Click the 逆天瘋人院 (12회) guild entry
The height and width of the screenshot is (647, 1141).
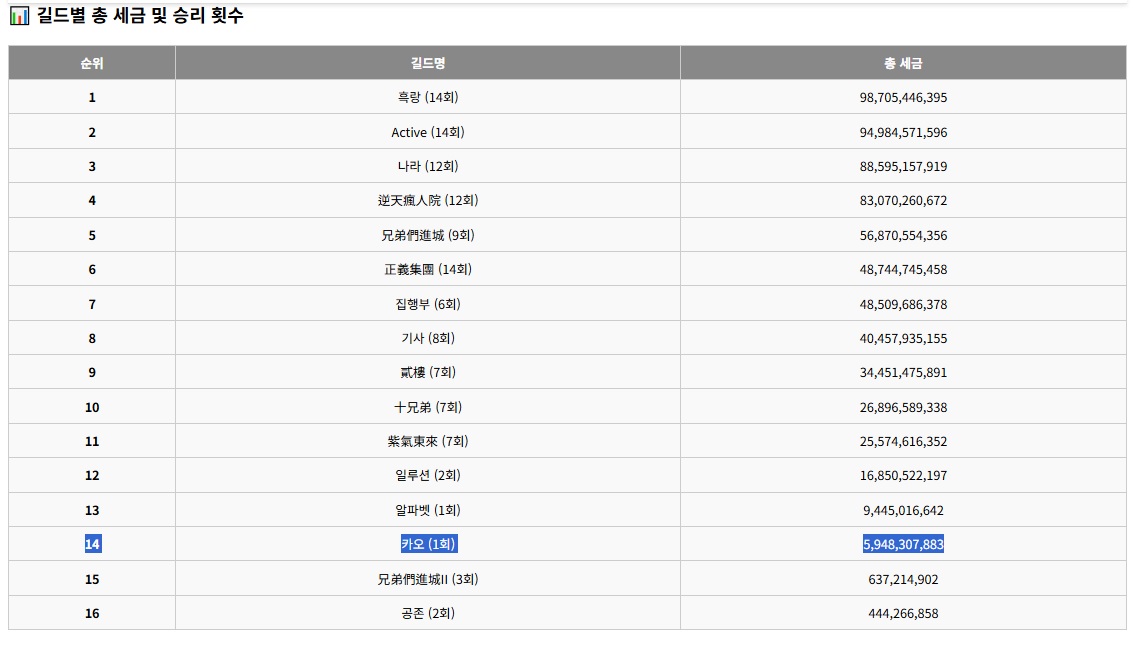tap(428, 201)
